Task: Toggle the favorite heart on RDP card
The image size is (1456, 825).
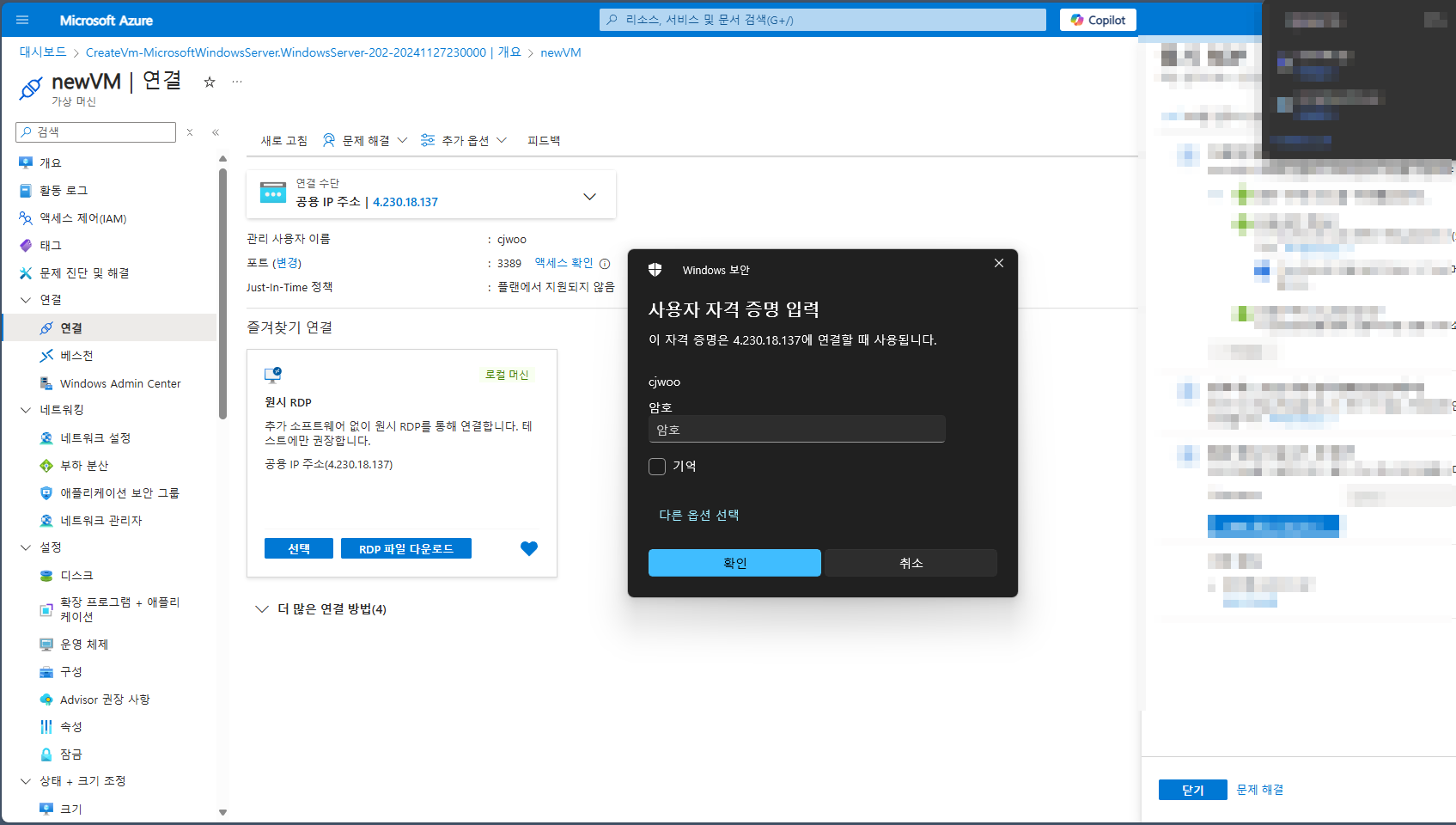Action: tap(529, 548)
